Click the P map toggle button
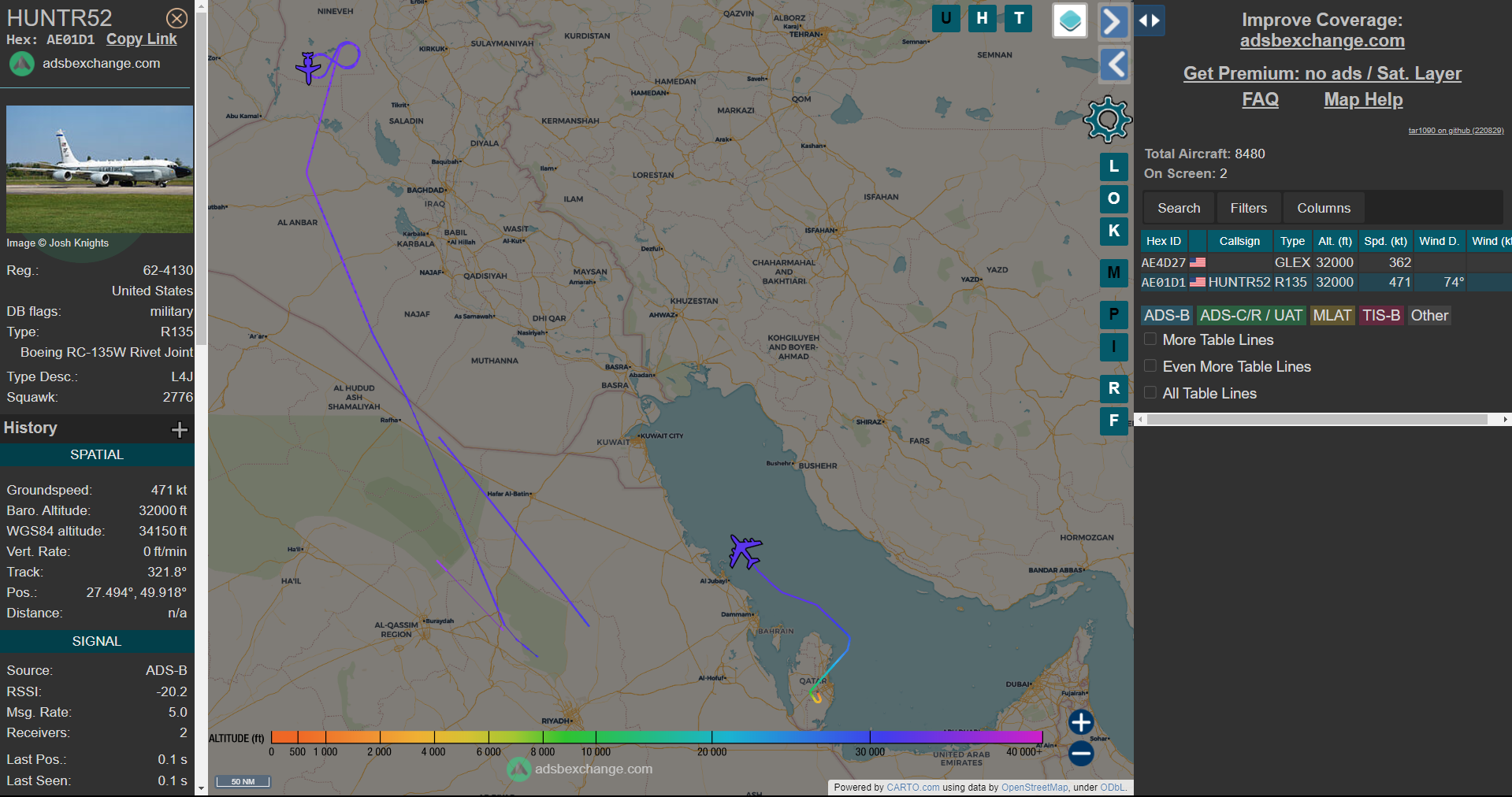 click(1114, 314)
